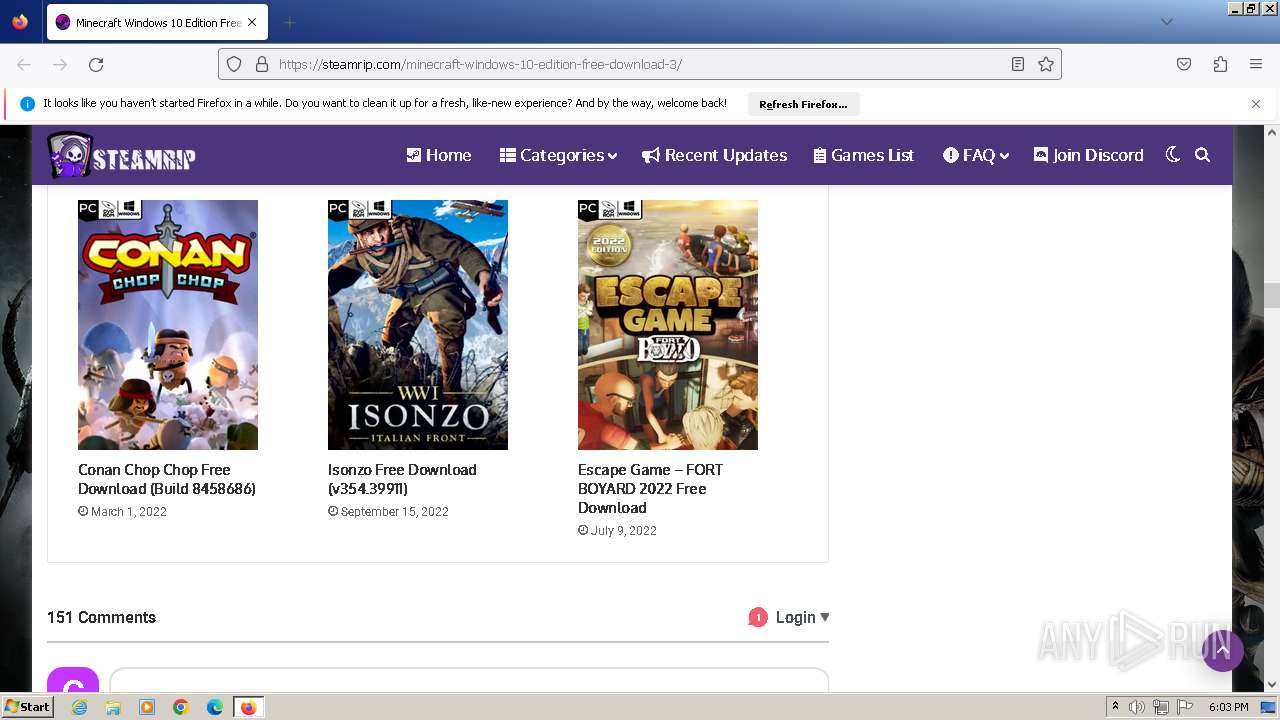Screen dimensions: 1280x720
Task: Go back to previous page
Action: (x=24, y=64)
